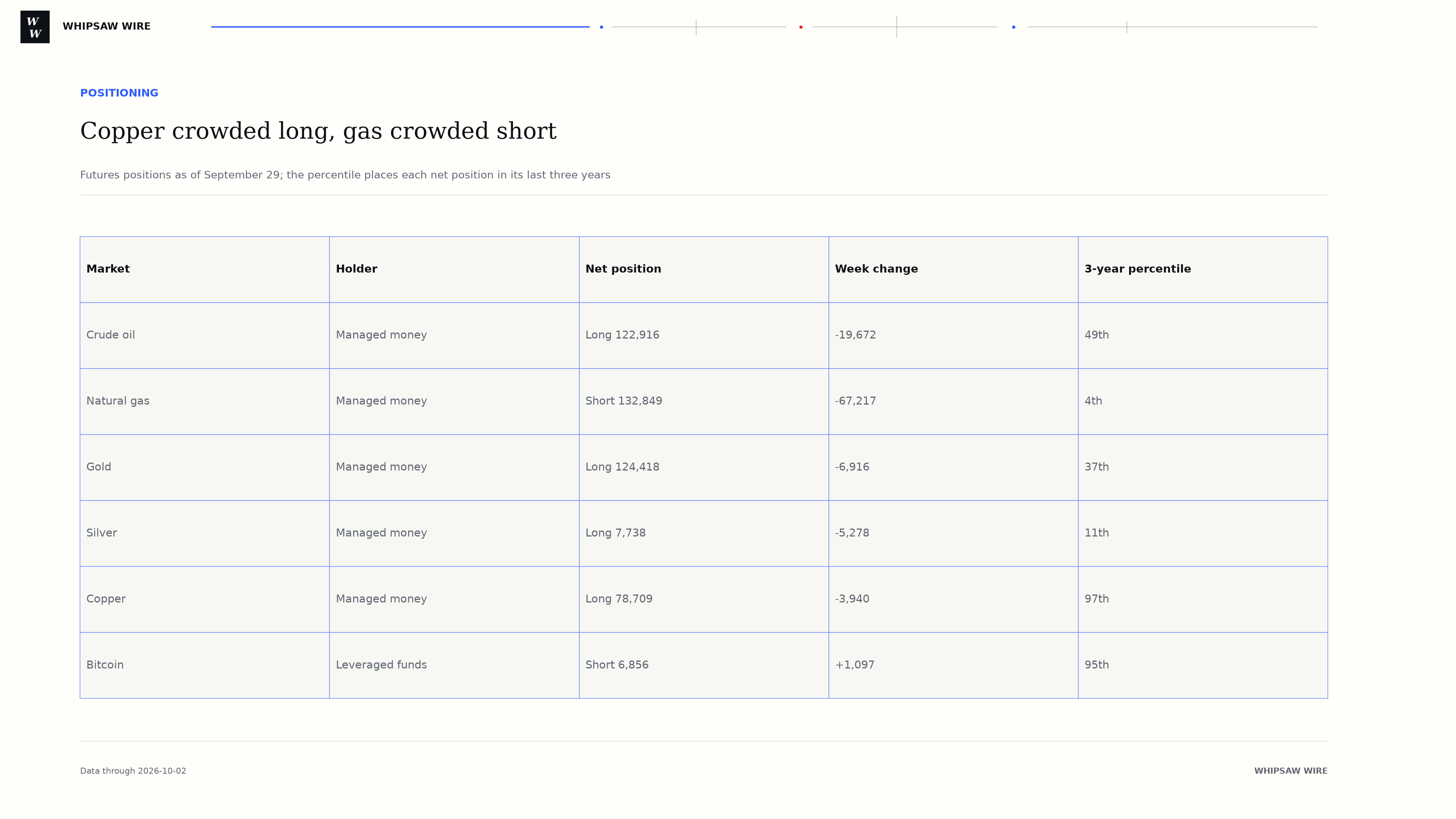This screenshot has width=1456, height=819.
Task: Click the Data through 2026-10-02 footer note
Action: pyautogui.click(x=133, y=771)
